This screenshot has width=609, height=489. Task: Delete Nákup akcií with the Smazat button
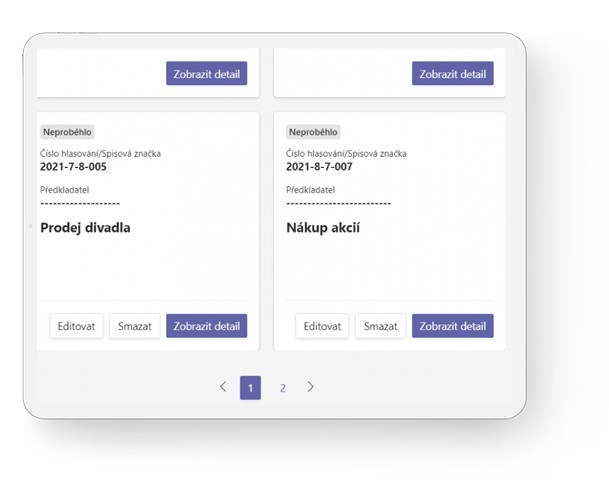(380, 326)
